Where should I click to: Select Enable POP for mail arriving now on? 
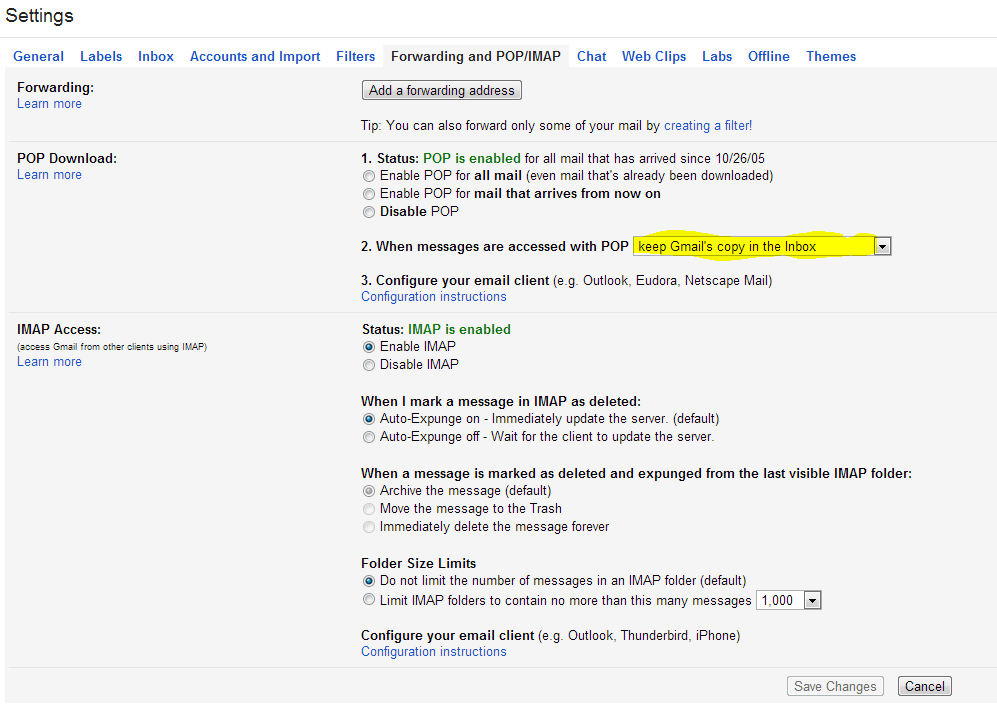pyautogui.click(x=369, y=194)
